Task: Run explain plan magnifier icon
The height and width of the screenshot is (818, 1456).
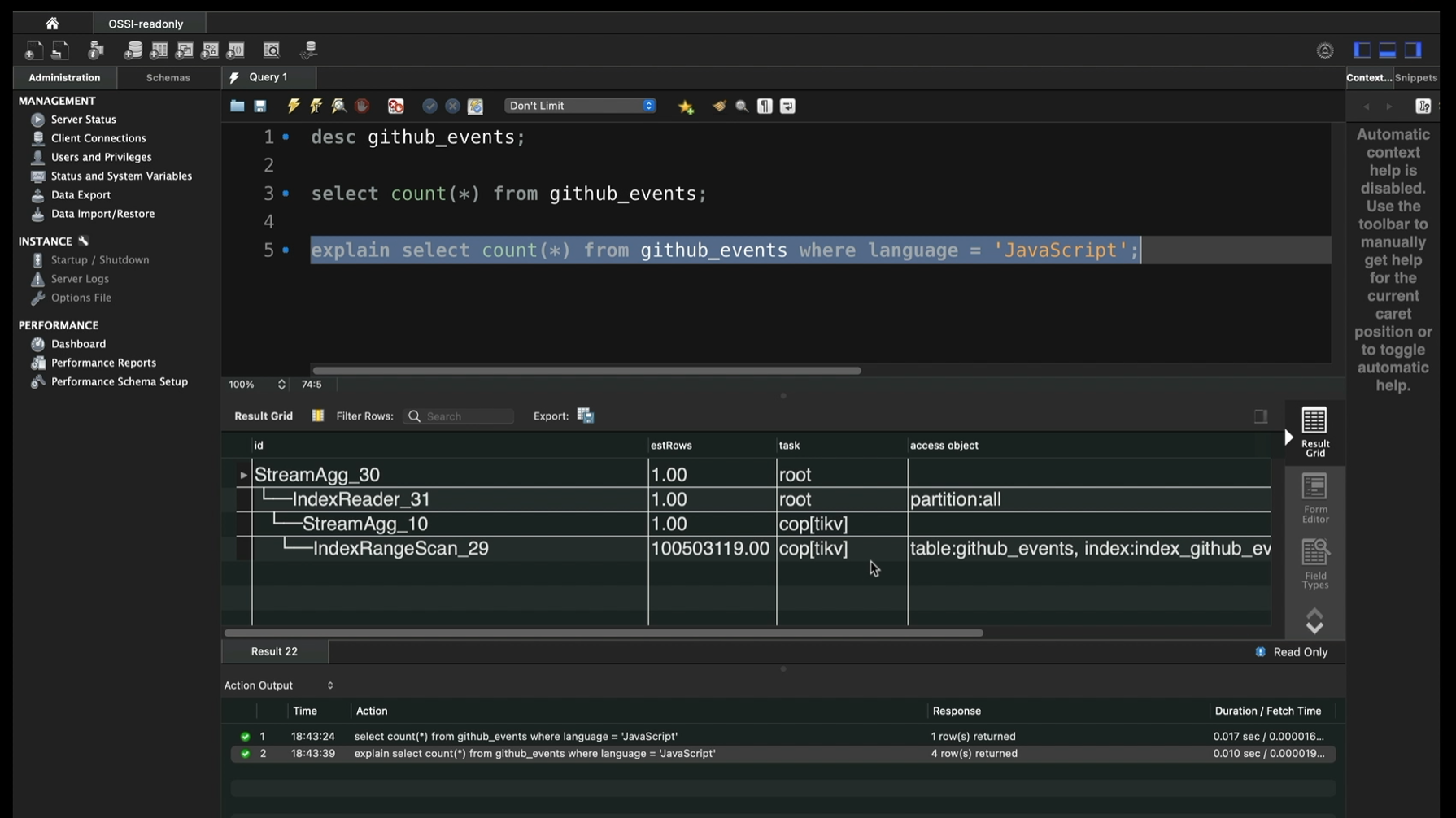Action: point(338,106)
